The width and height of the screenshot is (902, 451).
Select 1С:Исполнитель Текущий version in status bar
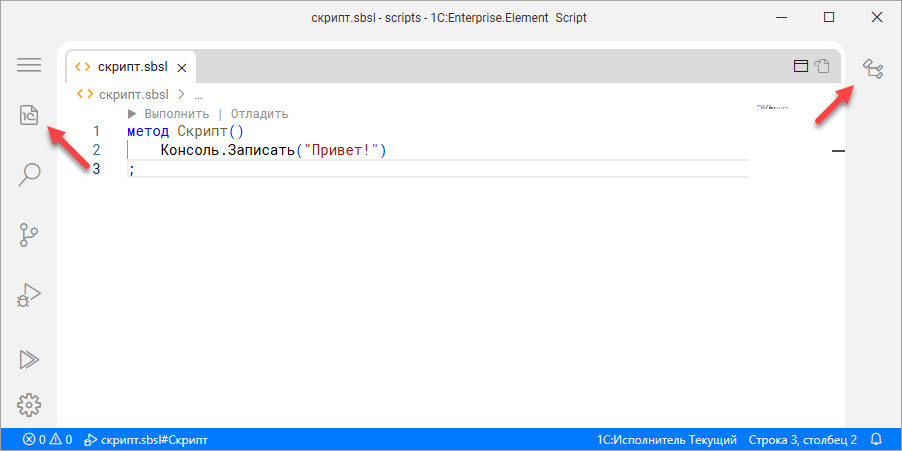point(666,439)
